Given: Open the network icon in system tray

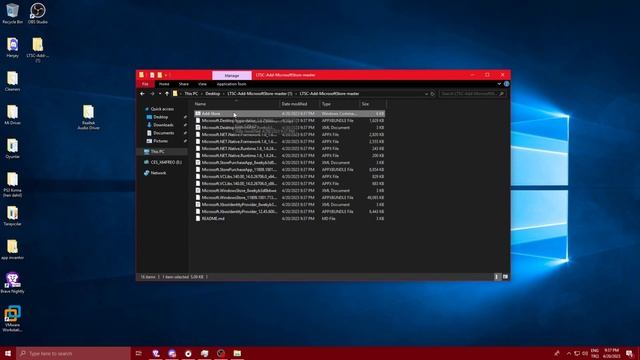Looking at the screenshot, I should [577, 353].
